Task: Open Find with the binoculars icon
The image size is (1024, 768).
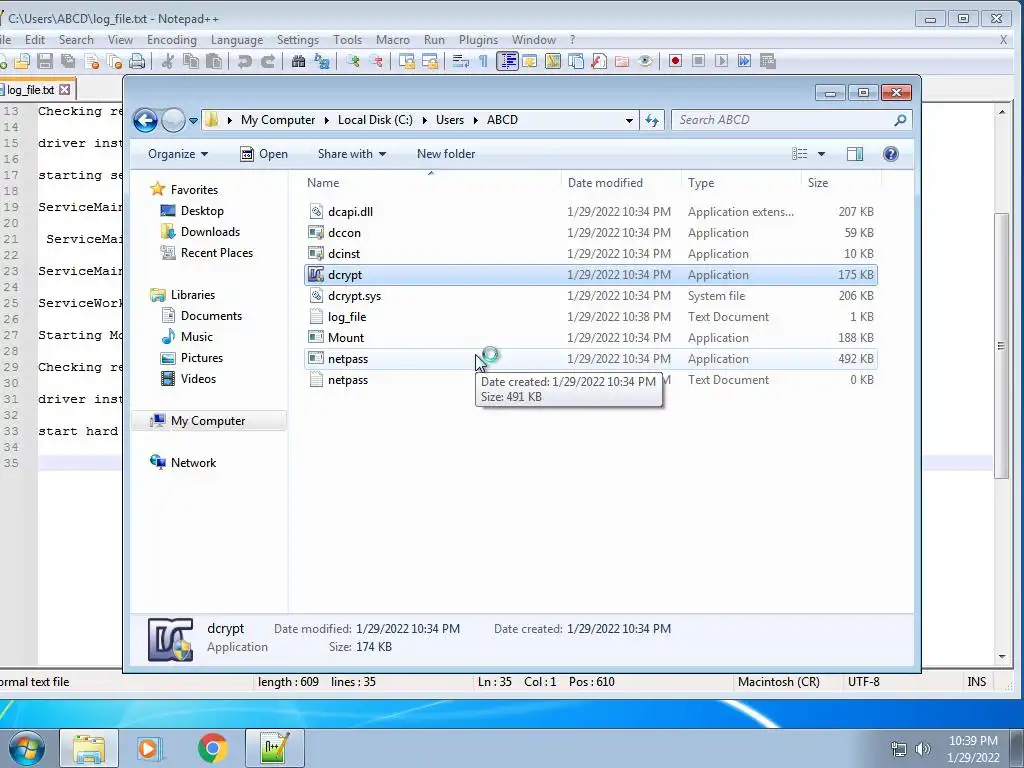Action: 298,61
